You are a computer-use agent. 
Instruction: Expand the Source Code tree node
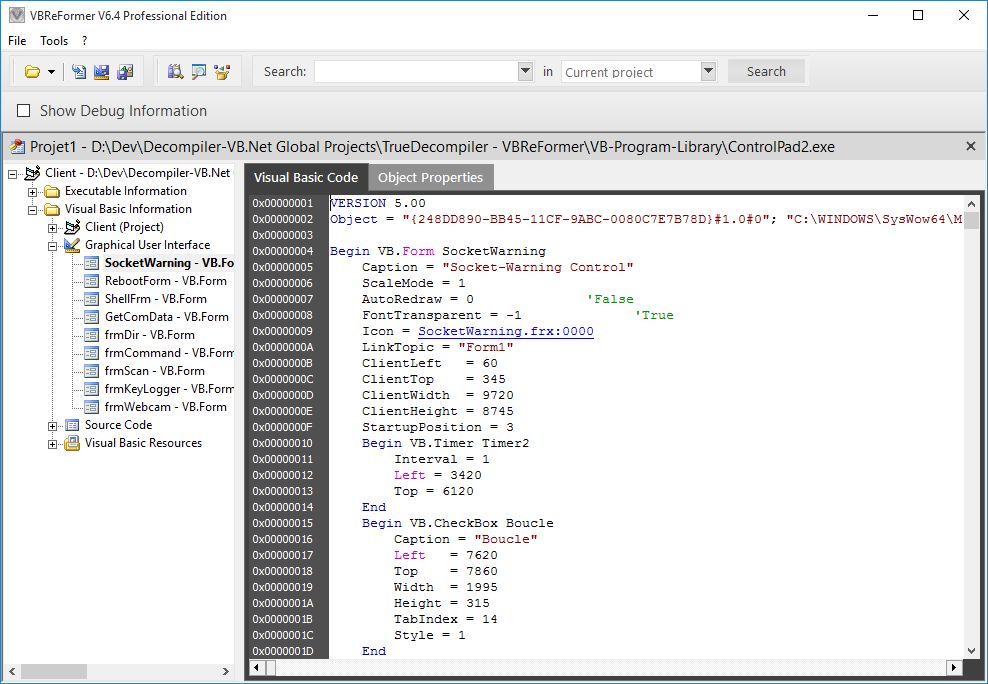point(53,425)
